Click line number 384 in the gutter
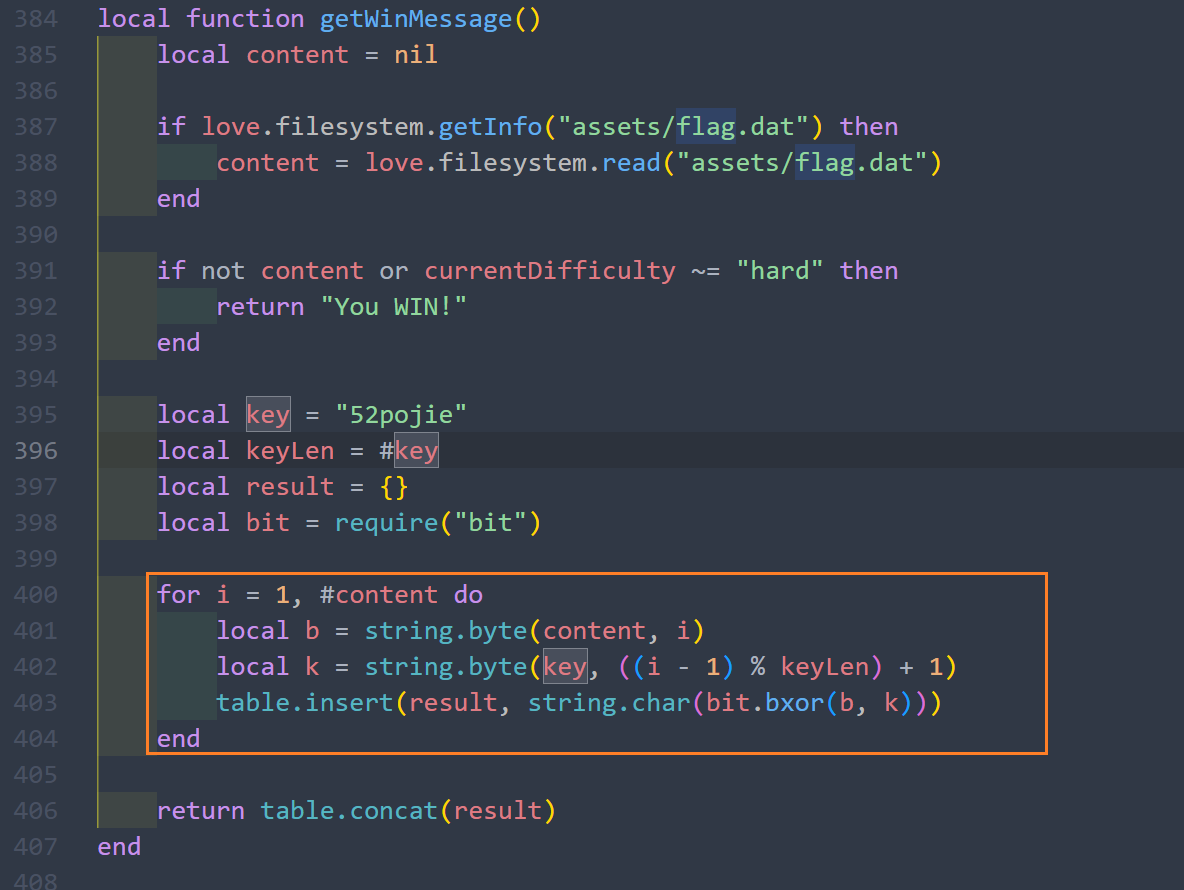This screenshot has height=890, width=1184. (36, 19)
